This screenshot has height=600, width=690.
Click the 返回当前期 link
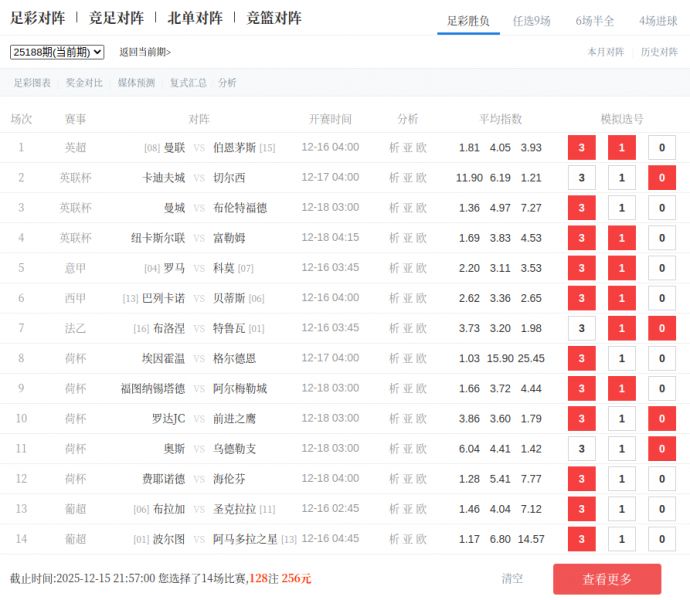pos(145,52)
